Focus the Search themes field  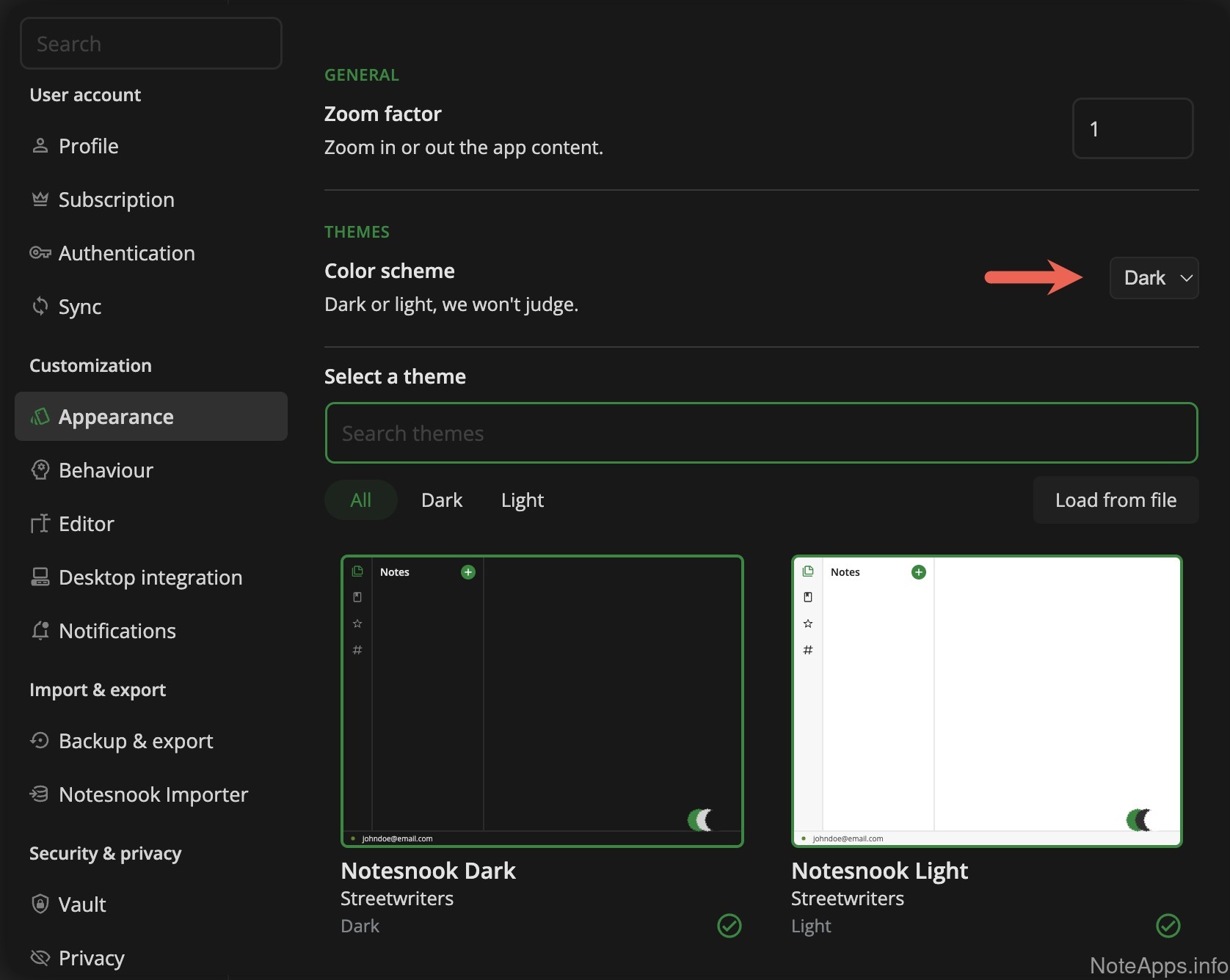pos(761,434)
